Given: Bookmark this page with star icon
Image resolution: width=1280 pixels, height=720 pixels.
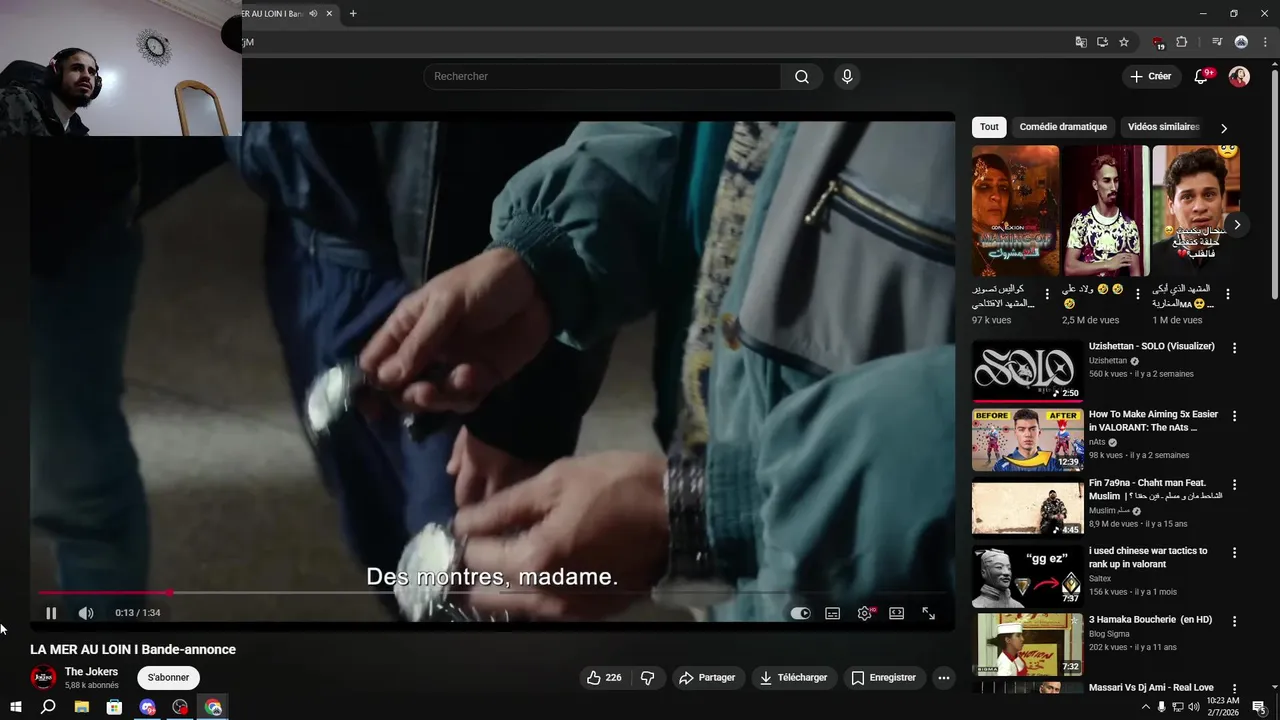Looking at the screenshot, I should click(x=1124, y=42).
